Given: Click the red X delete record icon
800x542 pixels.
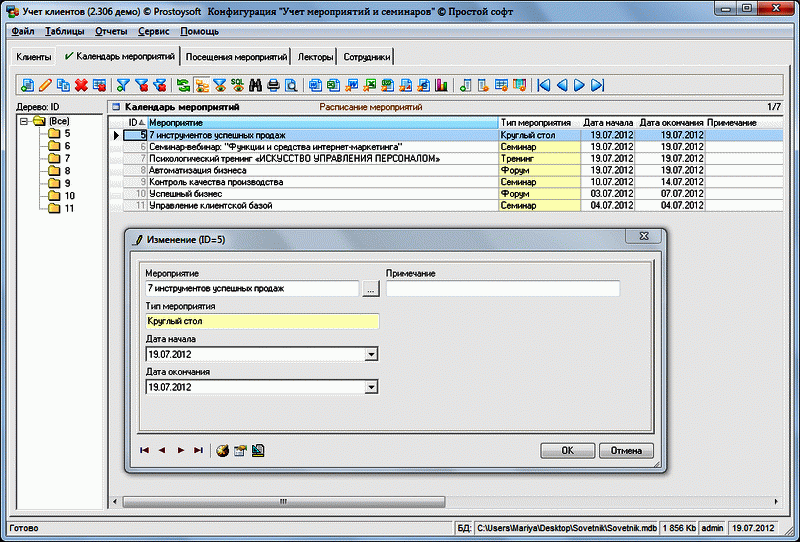Looking at the screenshot, I should point(81,85).
